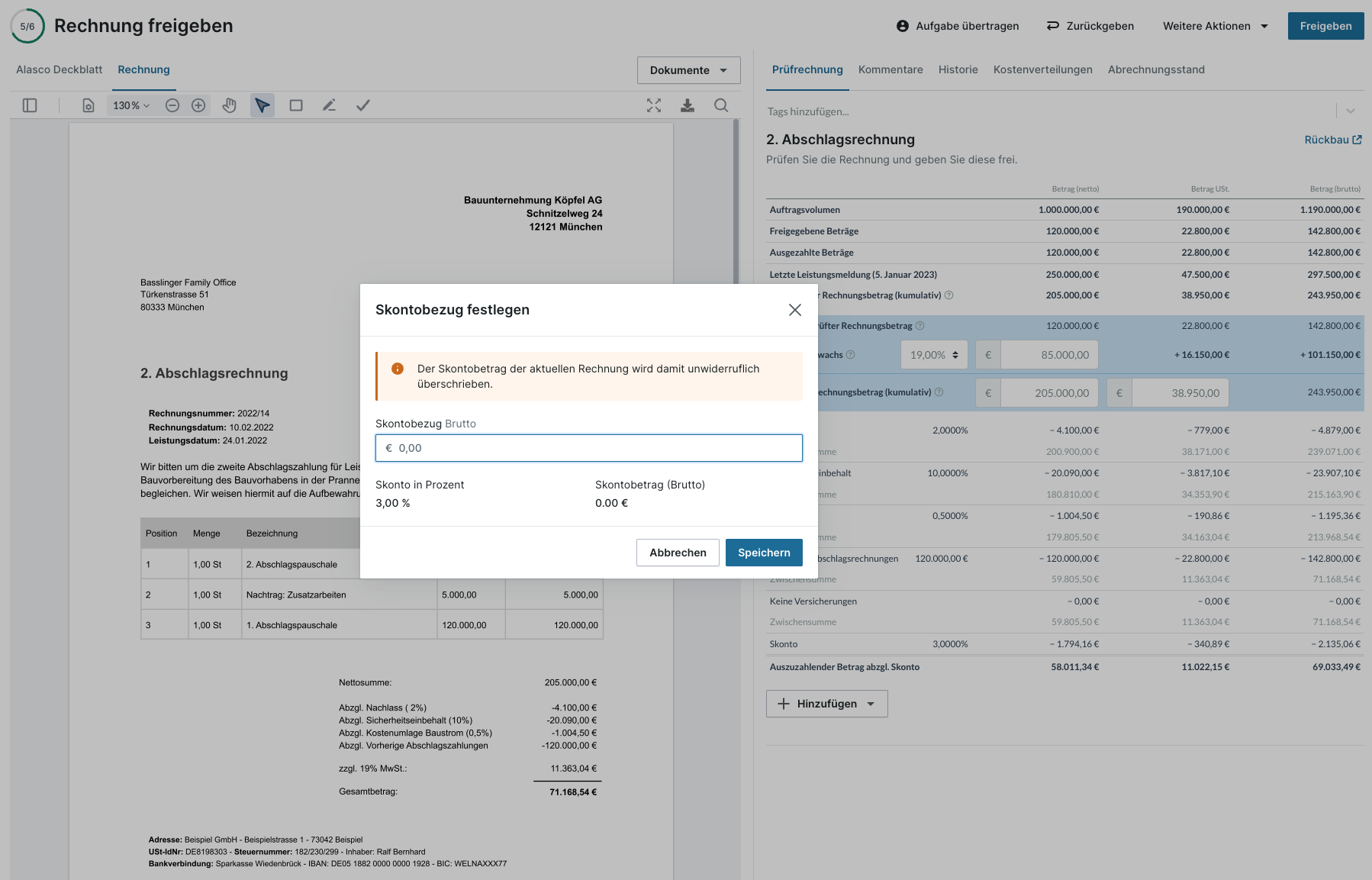This screenshot has width=1372, height=880.
Task: Click the zoom in plus icon
Action: (x=198, y=105)
